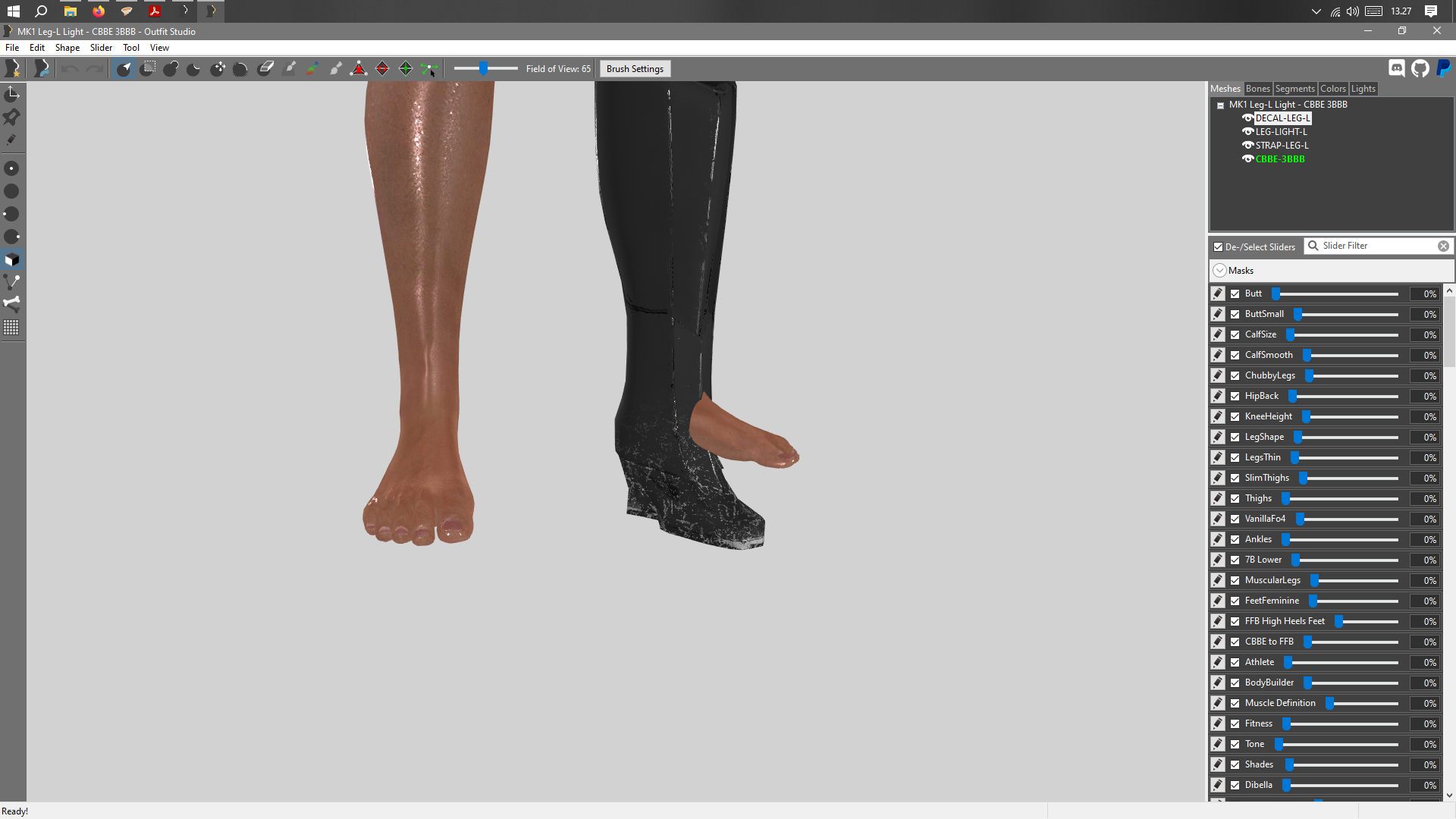Screen dimensions: 1456x819
Task: Choose the green diamond edge tool
Action: (406, 69)
